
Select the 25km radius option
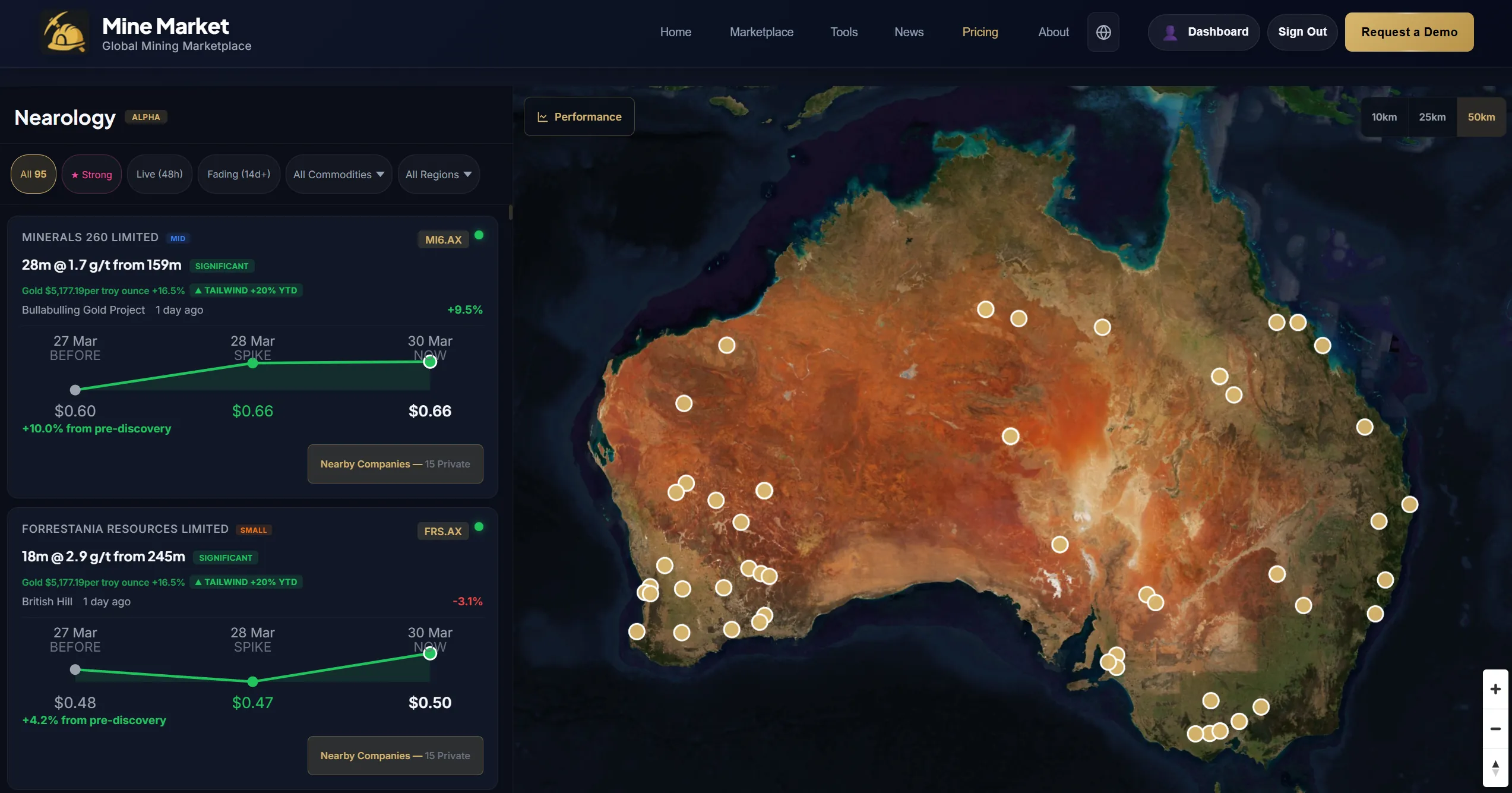click(x=1432, y=117)
